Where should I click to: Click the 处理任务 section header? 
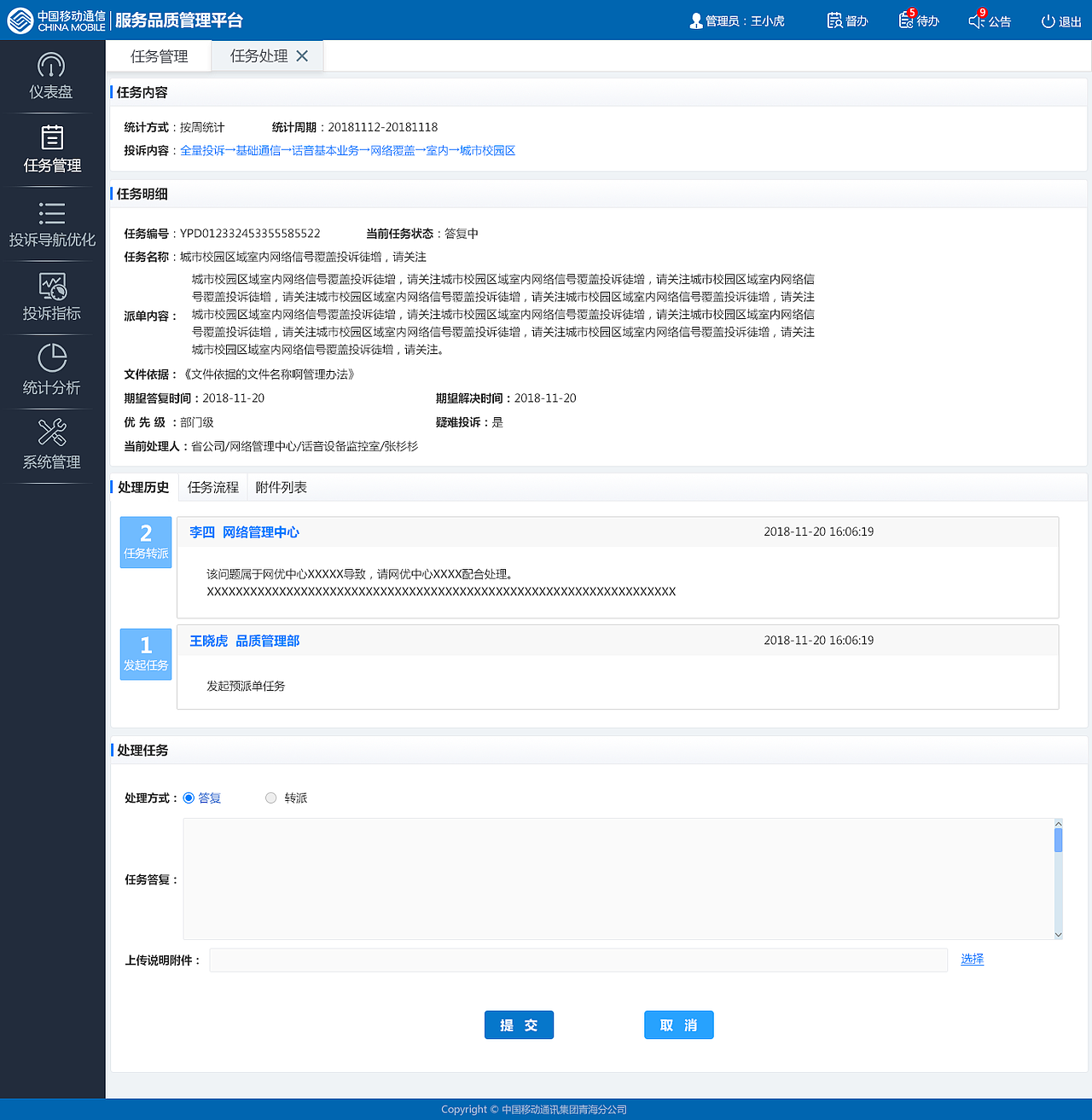[142, 750]
